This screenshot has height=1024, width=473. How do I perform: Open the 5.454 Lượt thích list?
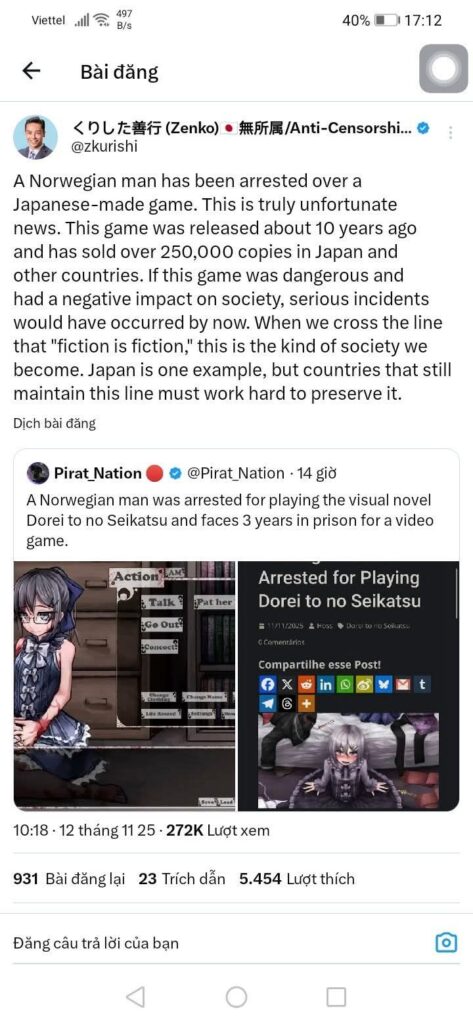[297, 879]
